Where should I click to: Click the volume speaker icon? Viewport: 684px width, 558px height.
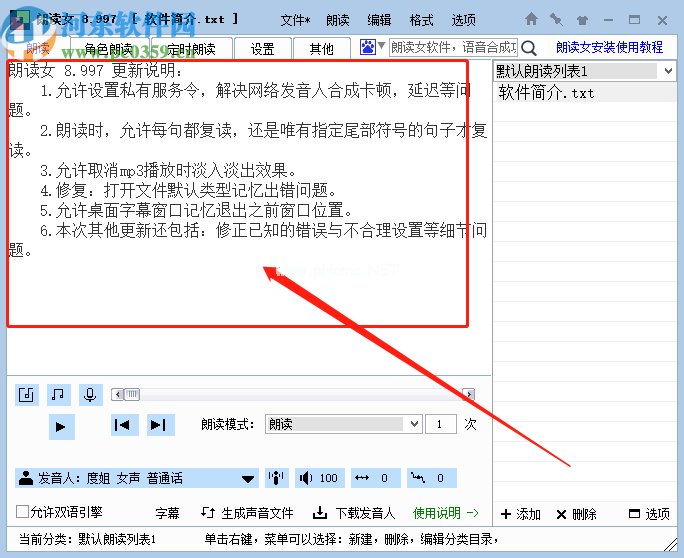point(305,478)
